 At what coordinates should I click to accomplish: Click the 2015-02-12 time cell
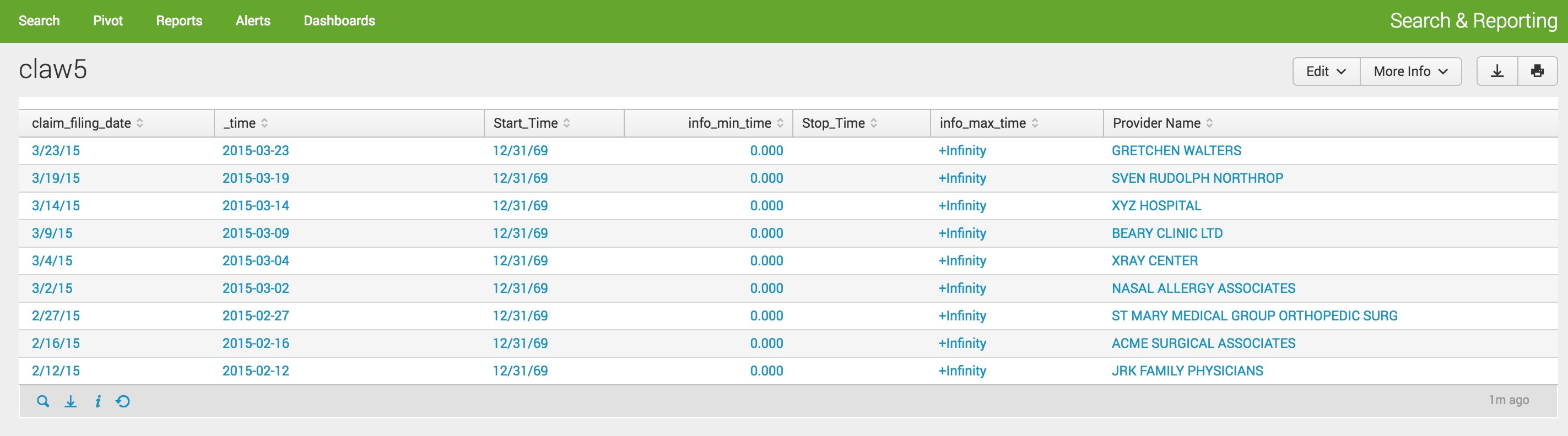(256, 371)
